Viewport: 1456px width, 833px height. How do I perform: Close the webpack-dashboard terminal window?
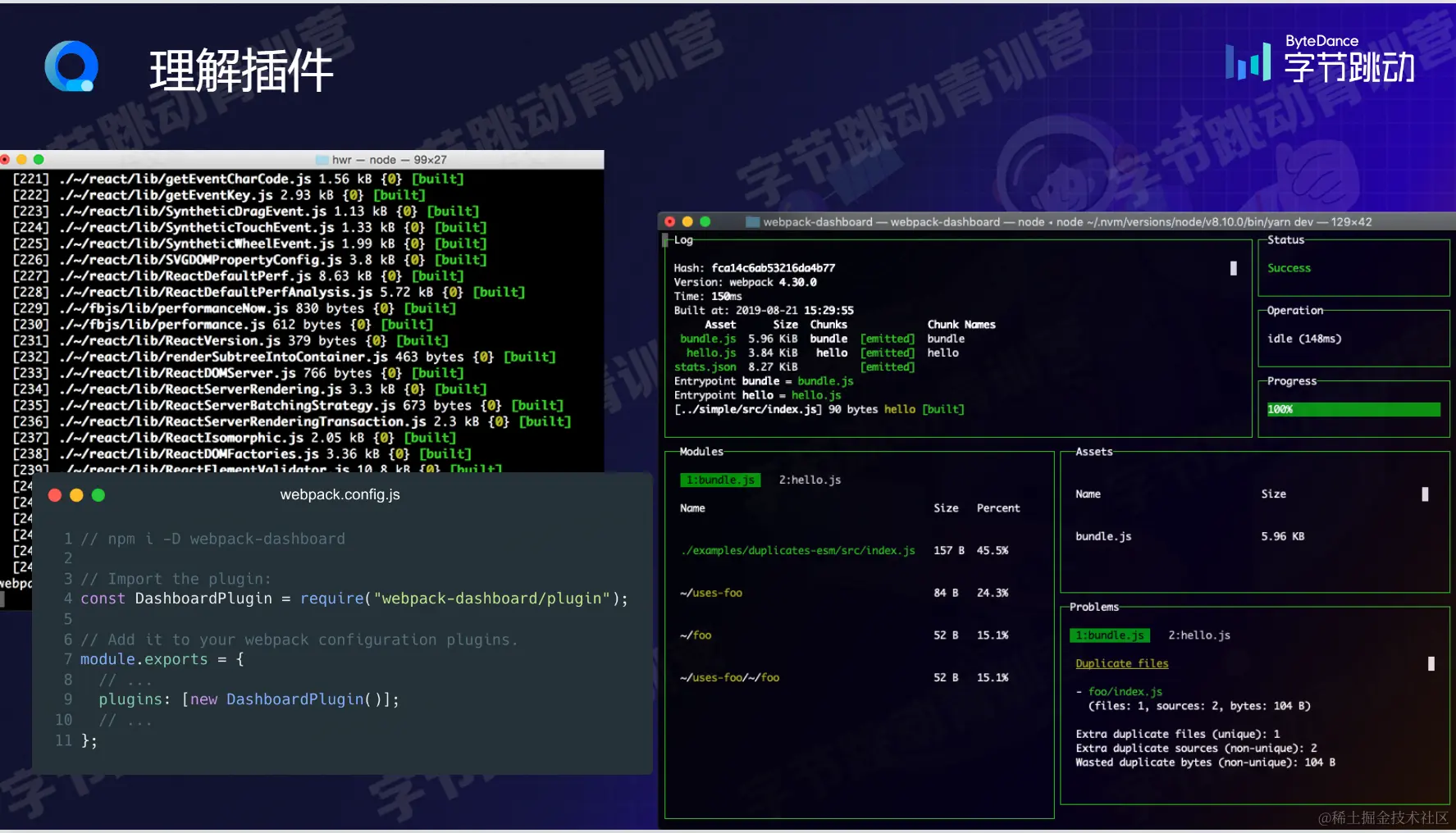click(669, 222)
